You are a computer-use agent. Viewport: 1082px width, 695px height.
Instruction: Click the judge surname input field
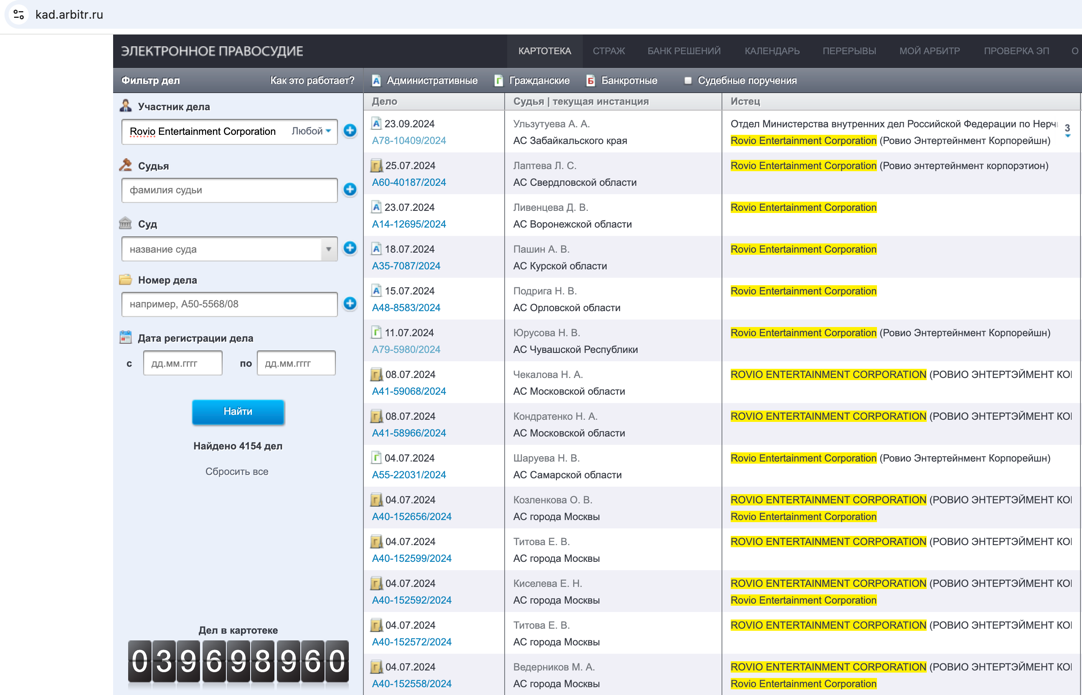pyautogui.click(x=229, y=190)
